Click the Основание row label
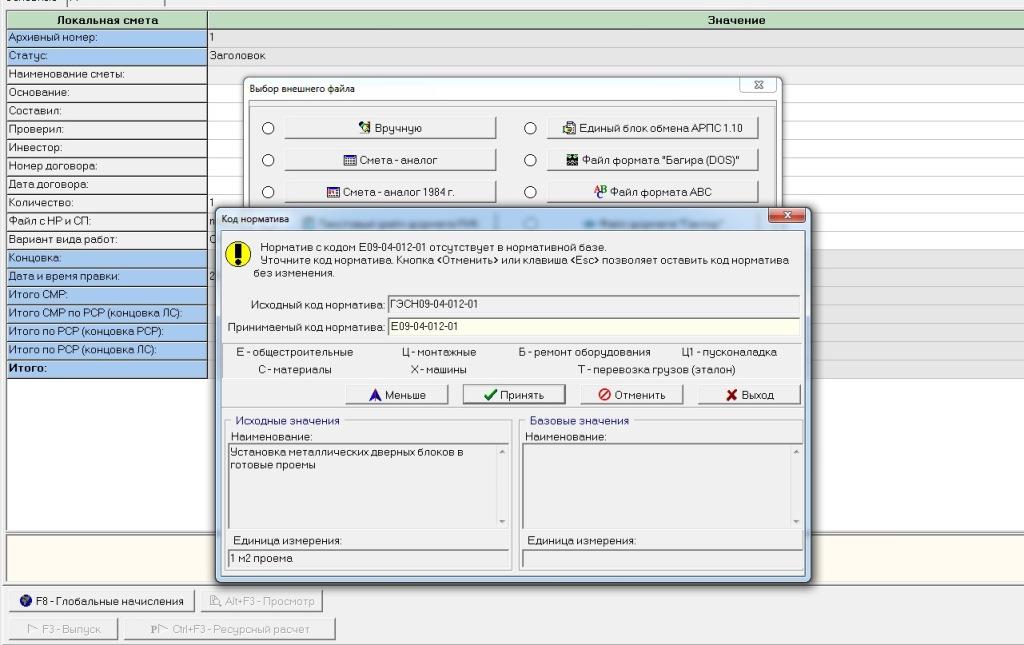Screen dimensions: 1024x645 tap(107, 93)
